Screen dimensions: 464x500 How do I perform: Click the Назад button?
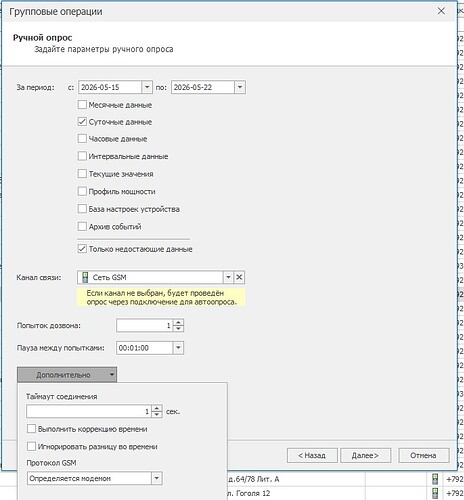tap(312, 455)
